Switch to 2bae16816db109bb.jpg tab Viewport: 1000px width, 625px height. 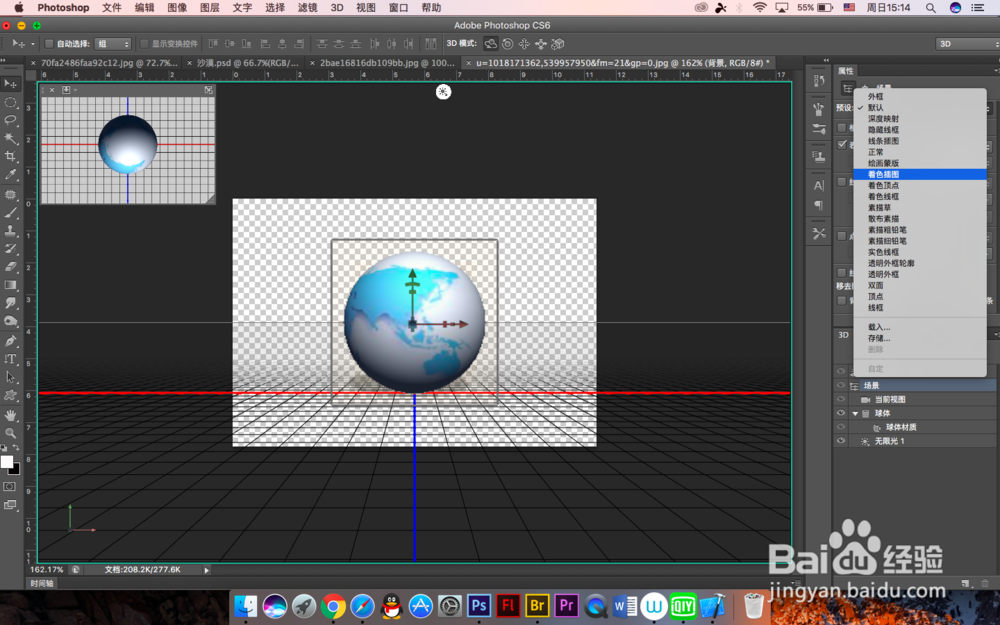click(387, 62)
